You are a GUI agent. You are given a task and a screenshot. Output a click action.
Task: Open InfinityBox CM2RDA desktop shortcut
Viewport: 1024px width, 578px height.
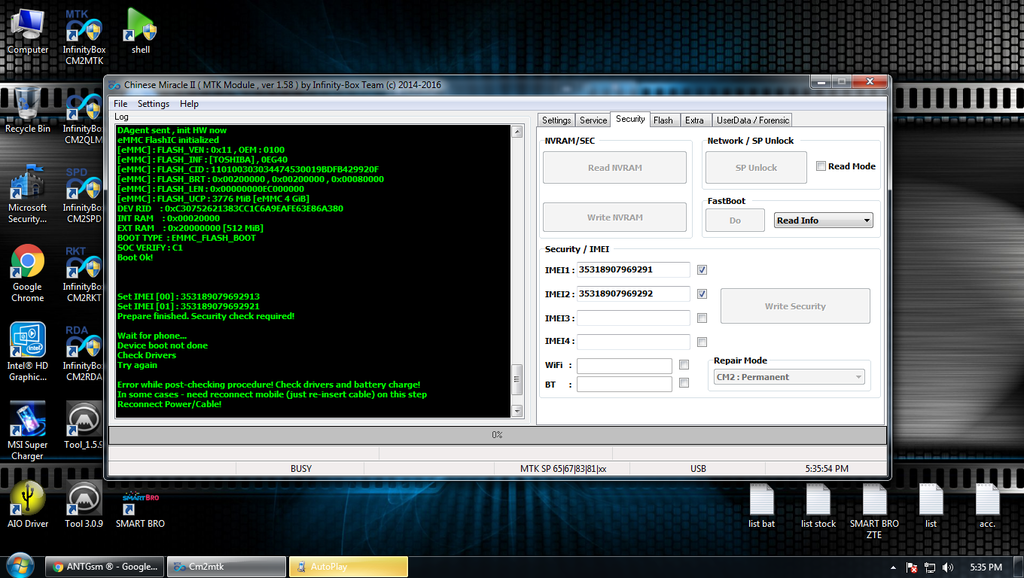pos(84,353)
